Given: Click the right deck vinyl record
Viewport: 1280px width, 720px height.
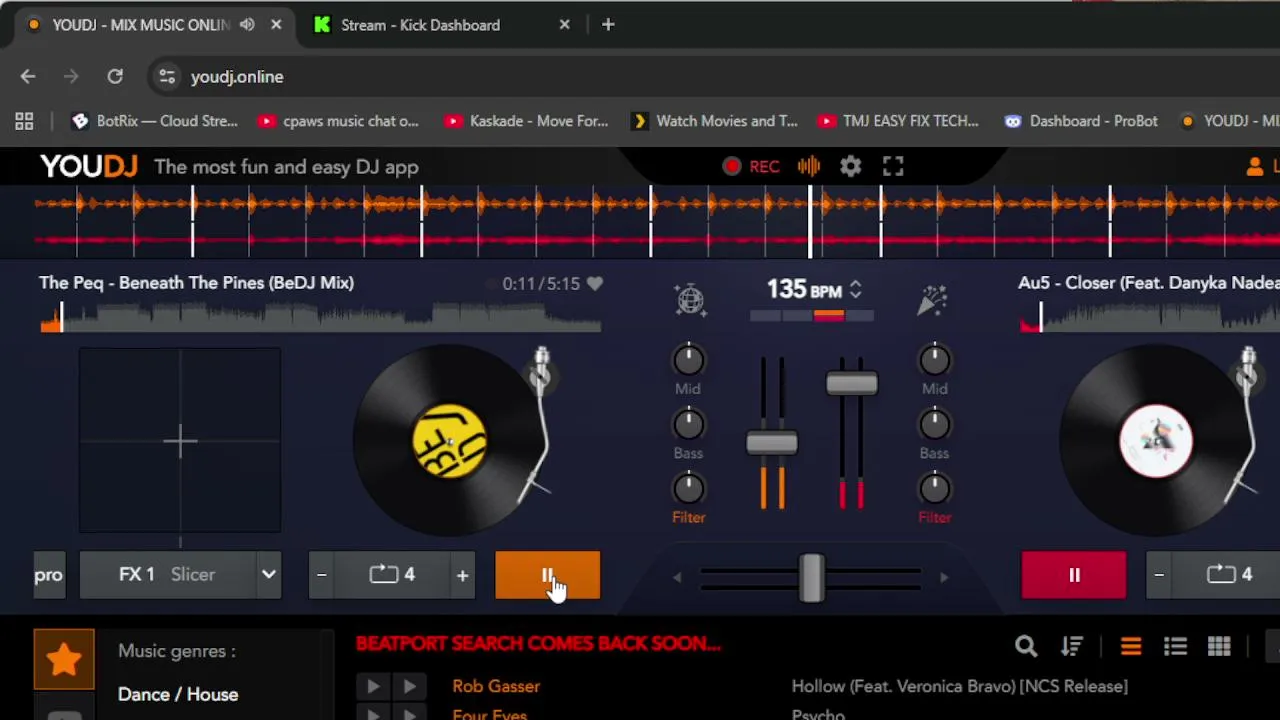Looking at the screenshot, I should coord(1155,441).
